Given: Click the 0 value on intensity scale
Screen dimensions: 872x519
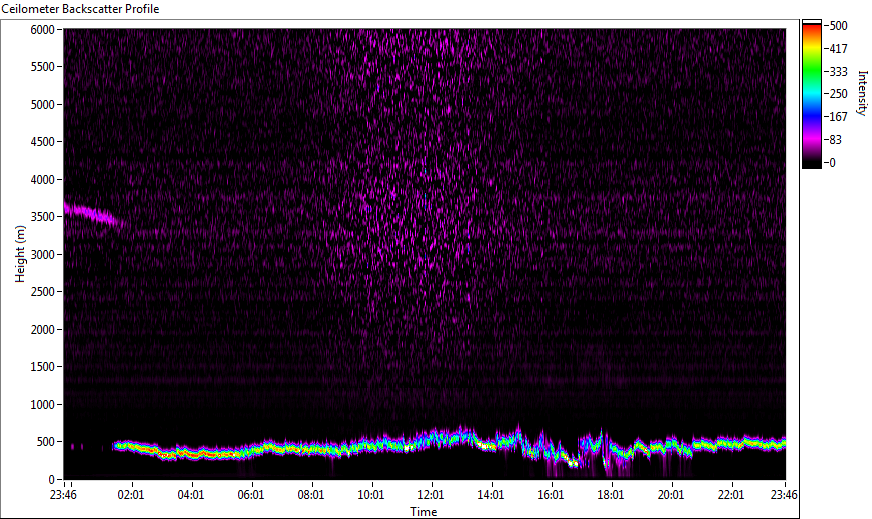Looking at the screenshot, I should pos(833,162).
